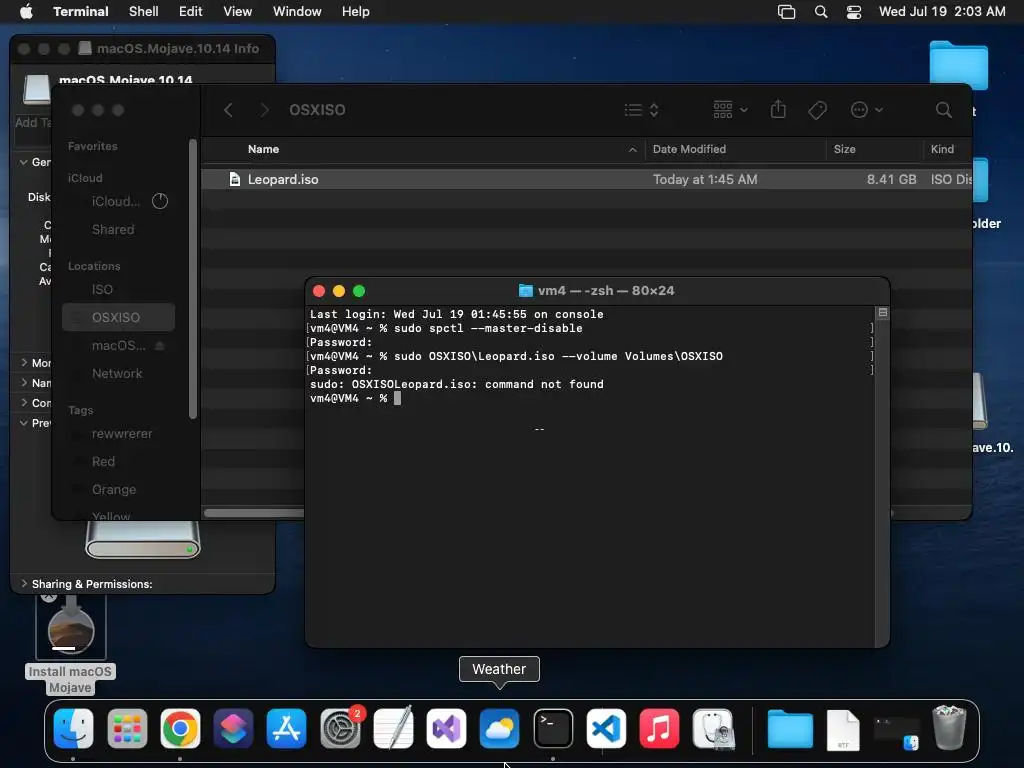Open Finder group-by options dropdown
This screenshot has height=768, width=1024.
(x=730, y=110)
